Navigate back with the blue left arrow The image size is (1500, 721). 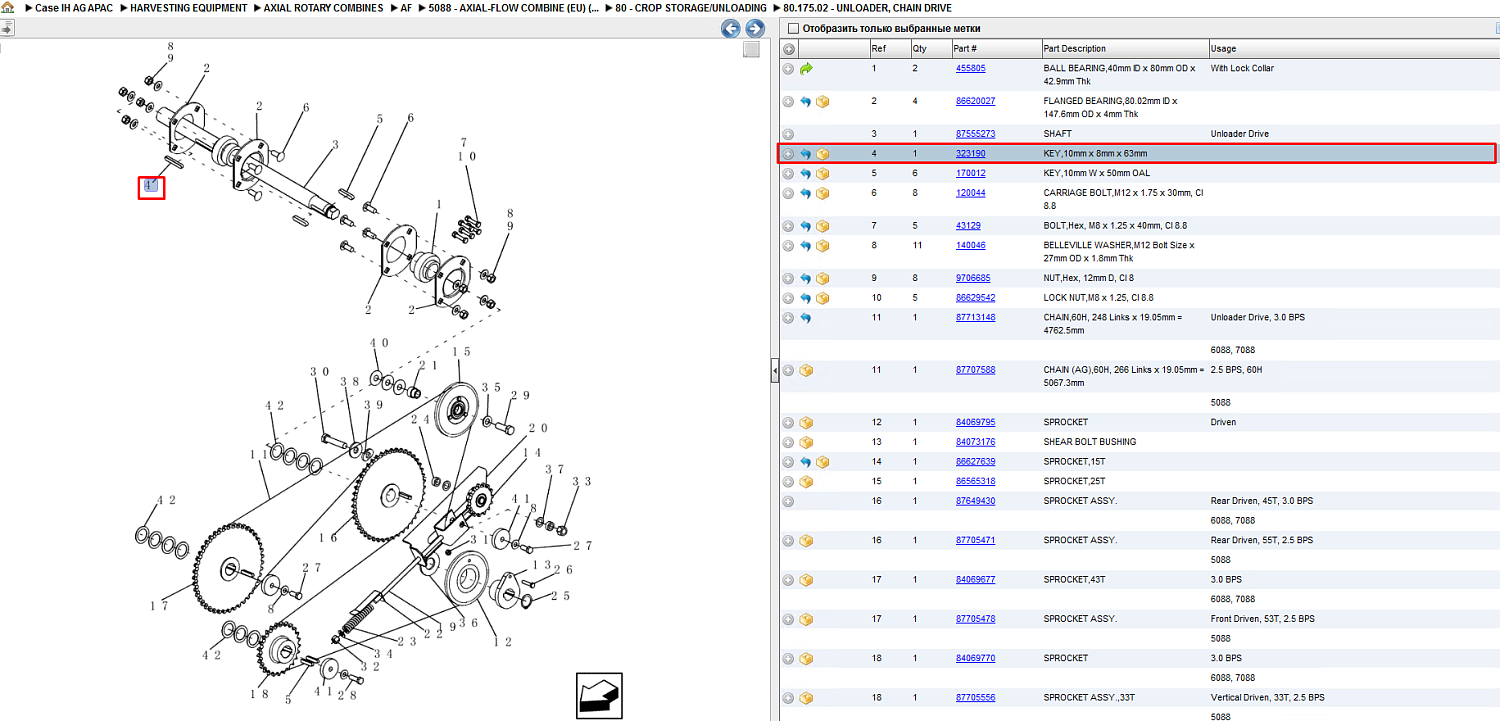click(x=731, y=28)
